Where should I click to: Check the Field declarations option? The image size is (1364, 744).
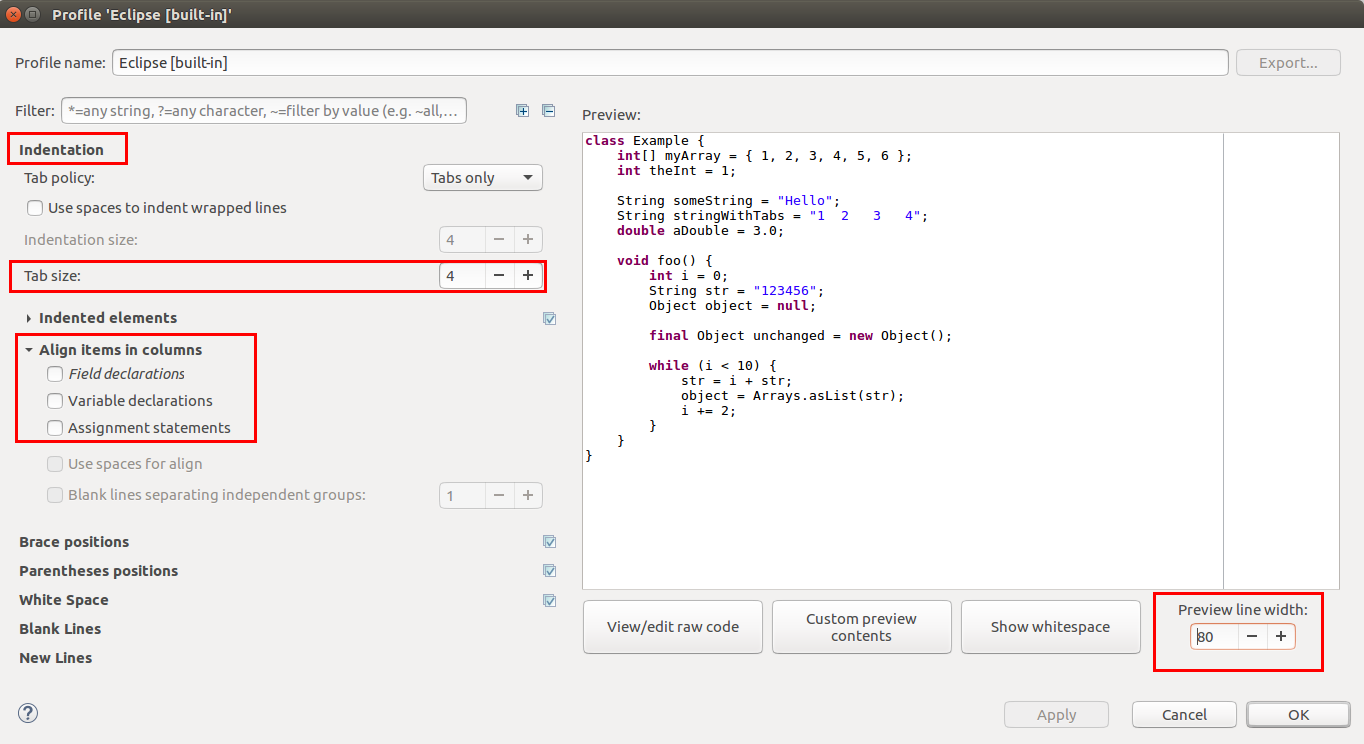point(55,373)
